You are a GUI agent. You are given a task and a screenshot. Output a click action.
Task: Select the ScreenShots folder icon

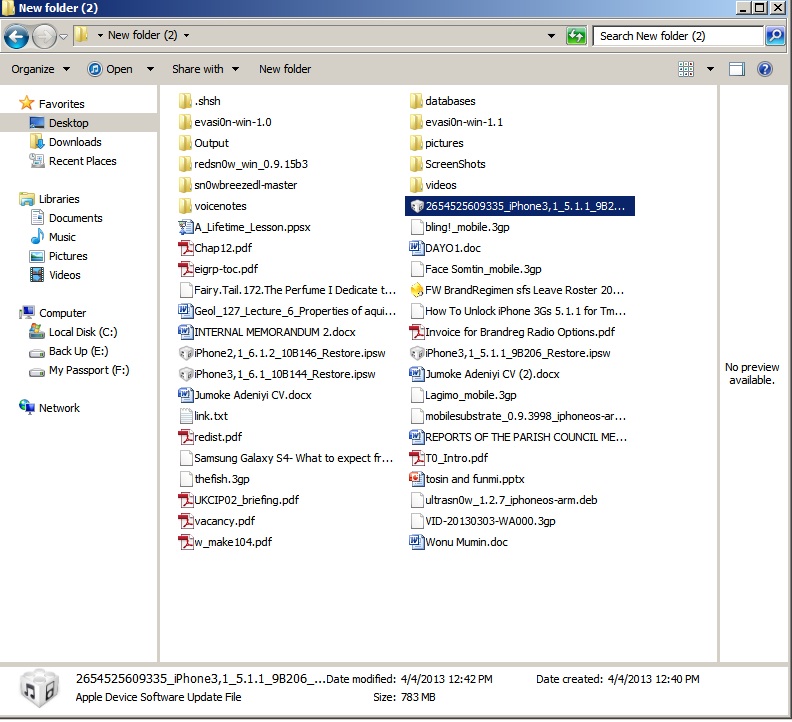tap(416, 164)
